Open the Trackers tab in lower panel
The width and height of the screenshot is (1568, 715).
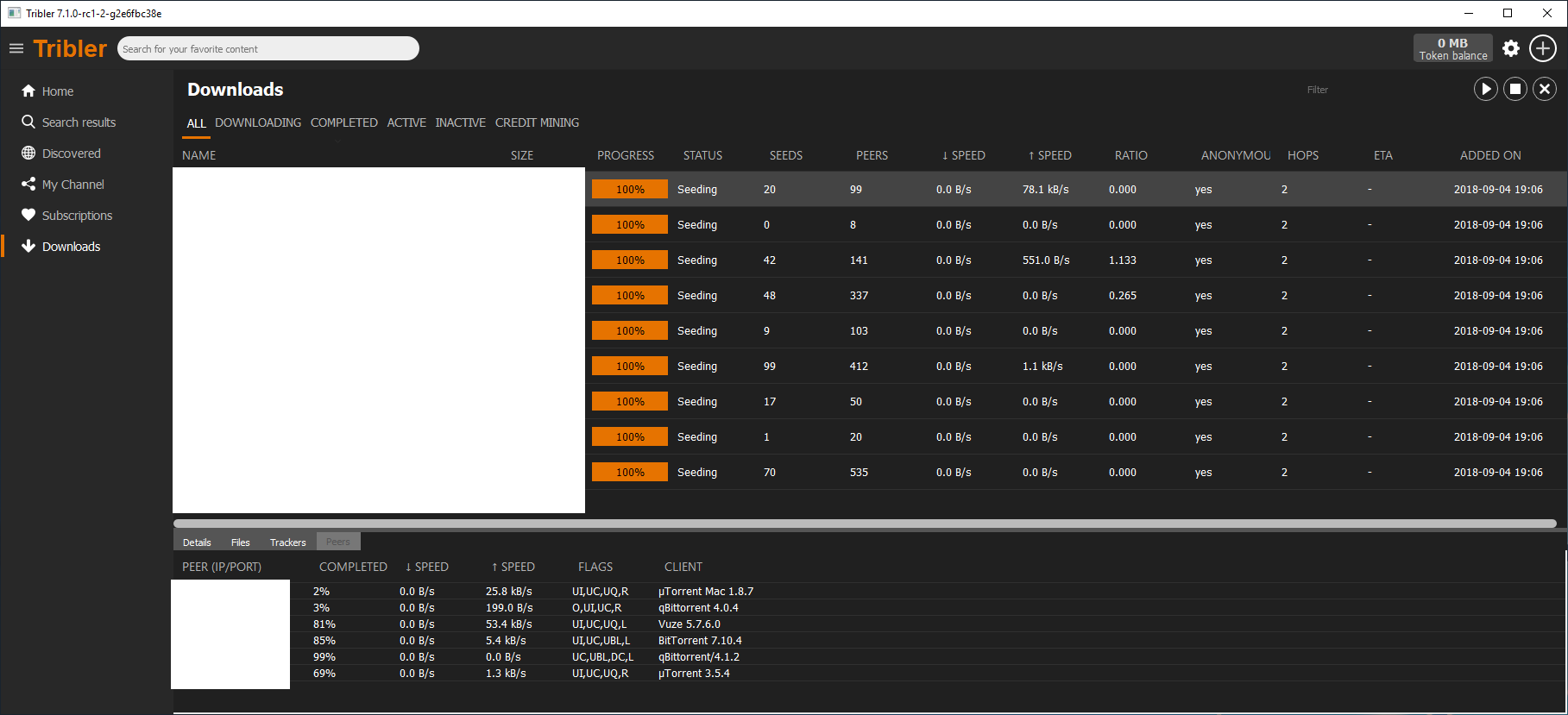287,542
